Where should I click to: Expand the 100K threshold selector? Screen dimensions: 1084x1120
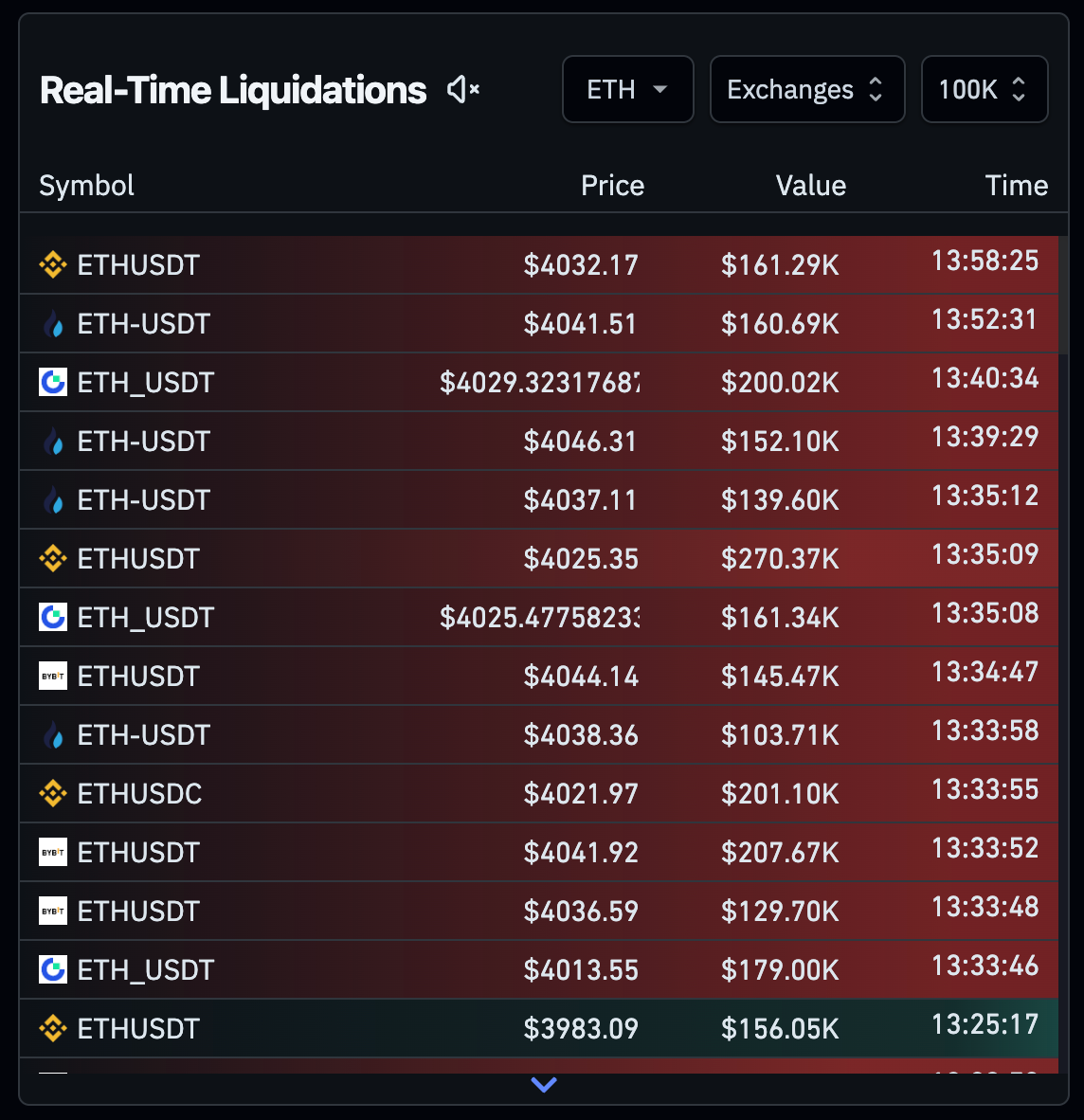984,90
